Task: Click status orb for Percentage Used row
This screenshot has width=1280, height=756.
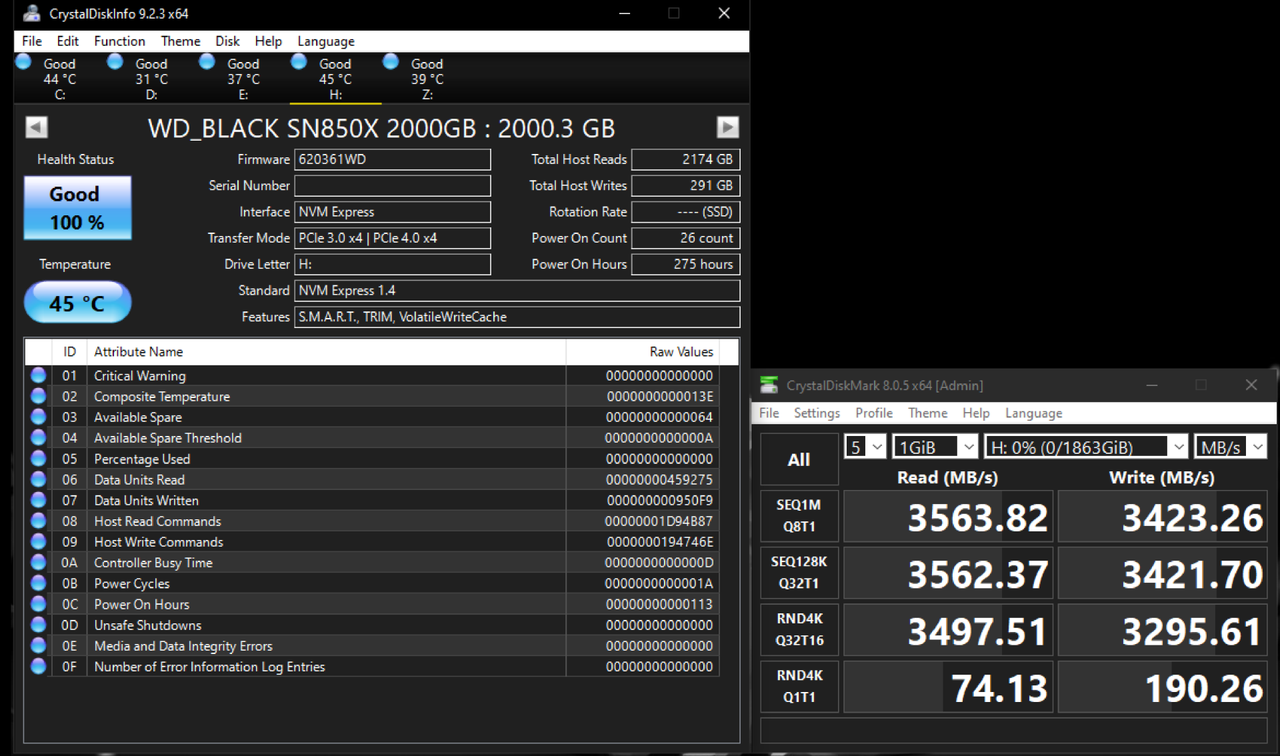Action: click(x=38, y=459)
